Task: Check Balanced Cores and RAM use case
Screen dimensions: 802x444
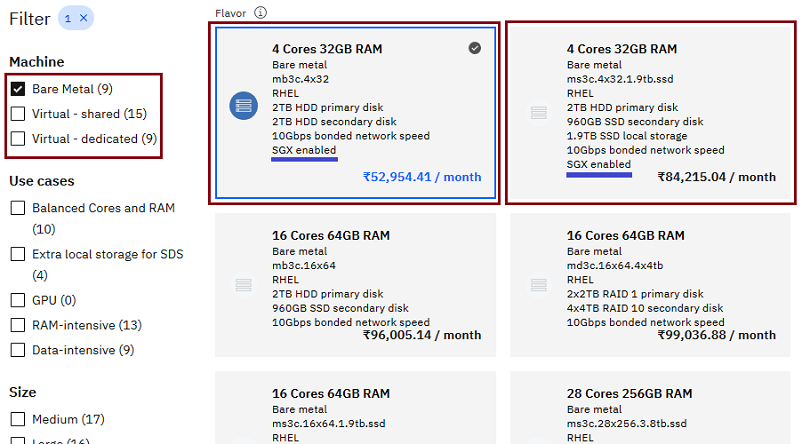Action: (18, 208)
